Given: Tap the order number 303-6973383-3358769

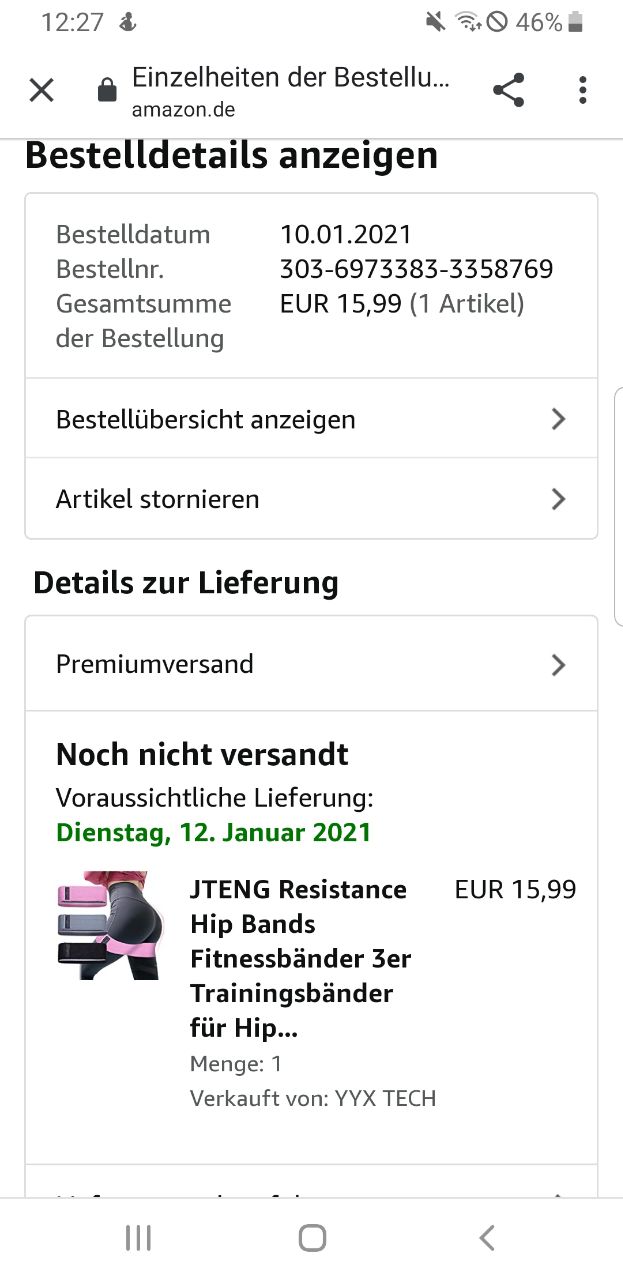Looking at the screenshot, I should click(x=416, y=269).
